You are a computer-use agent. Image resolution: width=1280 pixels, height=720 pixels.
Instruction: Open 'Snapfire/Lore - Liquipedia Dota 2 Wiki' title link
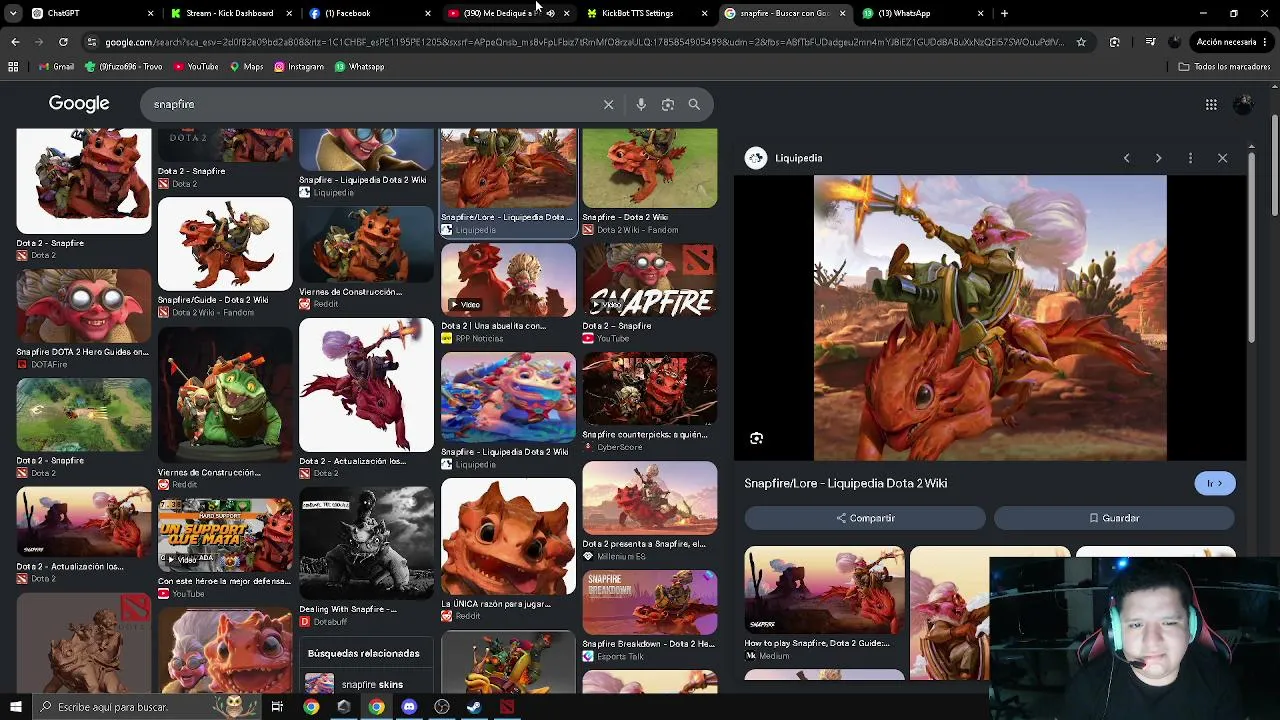point(845,483)
